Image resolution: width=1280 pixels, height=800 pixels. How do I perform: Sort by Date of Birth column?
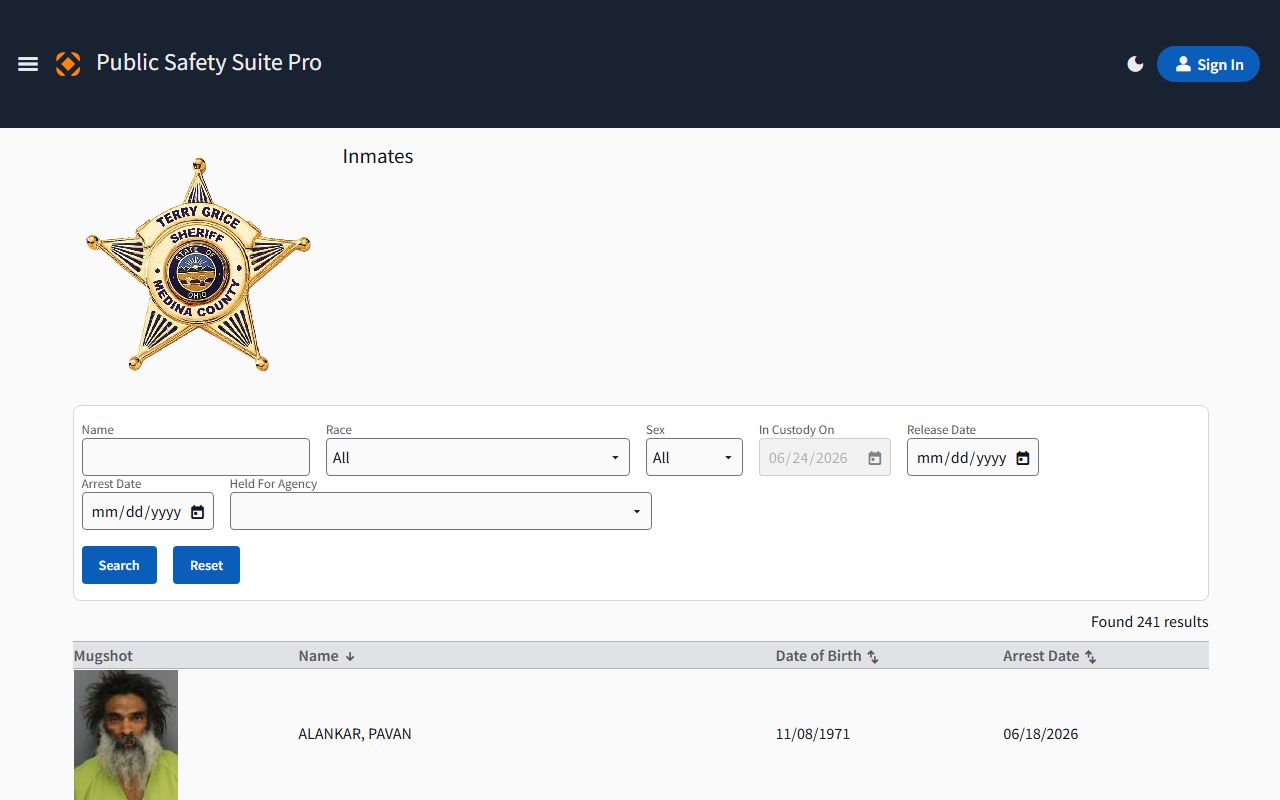coord(827,656)
